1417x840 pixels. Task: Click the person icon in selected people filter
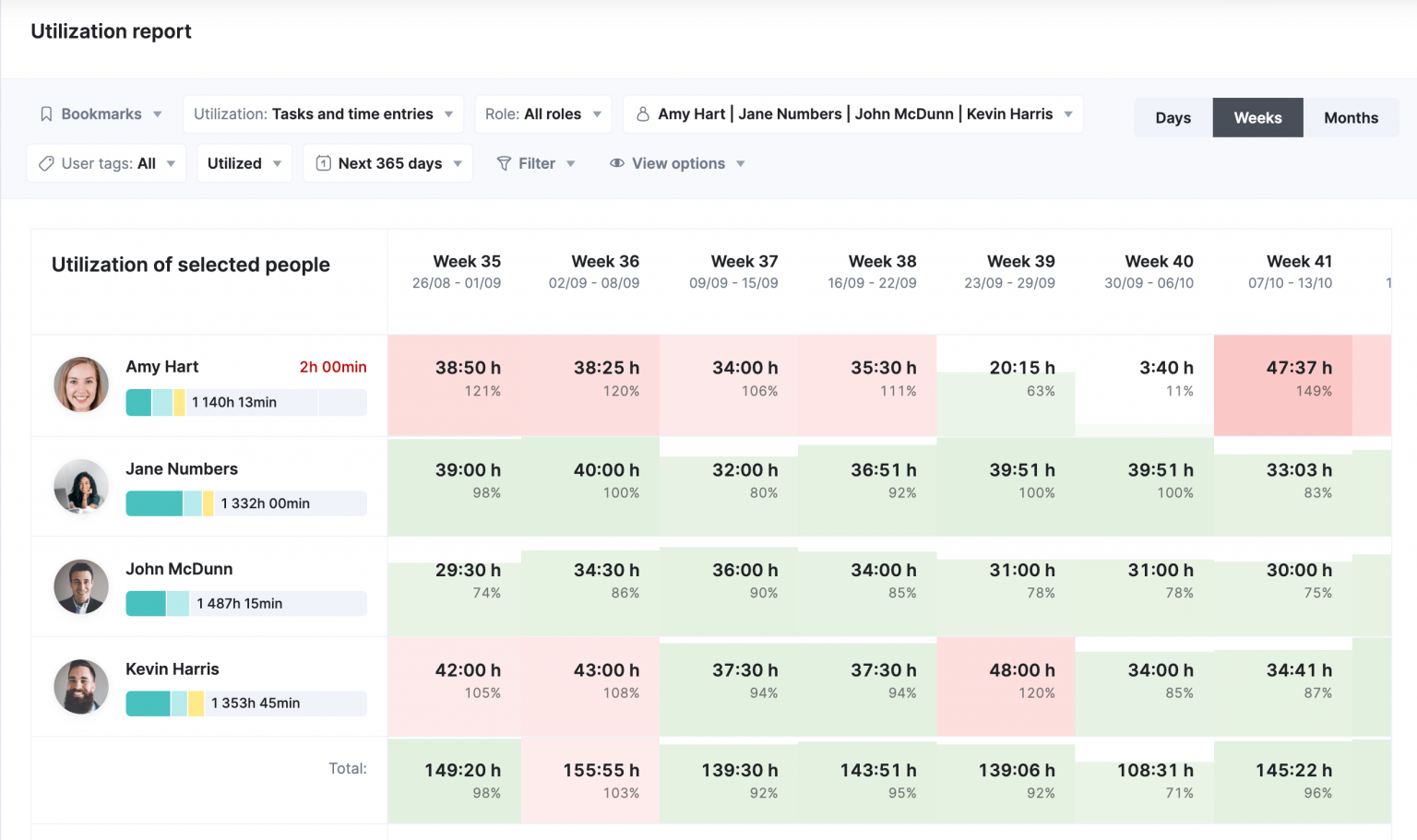point(643,113)
